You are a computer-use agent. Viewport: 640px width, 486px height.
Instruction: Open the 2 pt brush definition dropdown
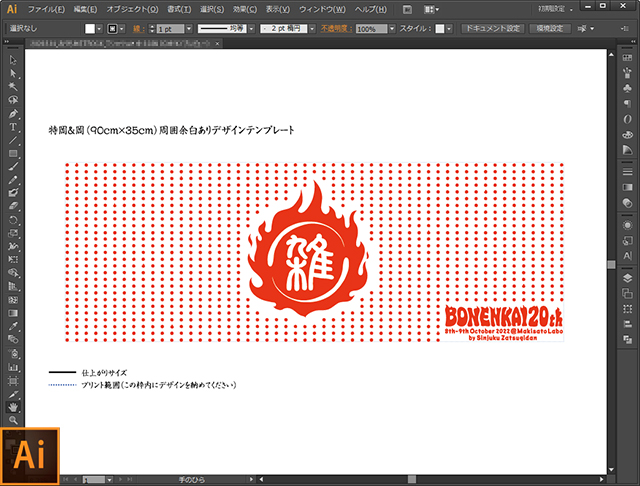tap(312, 29)
